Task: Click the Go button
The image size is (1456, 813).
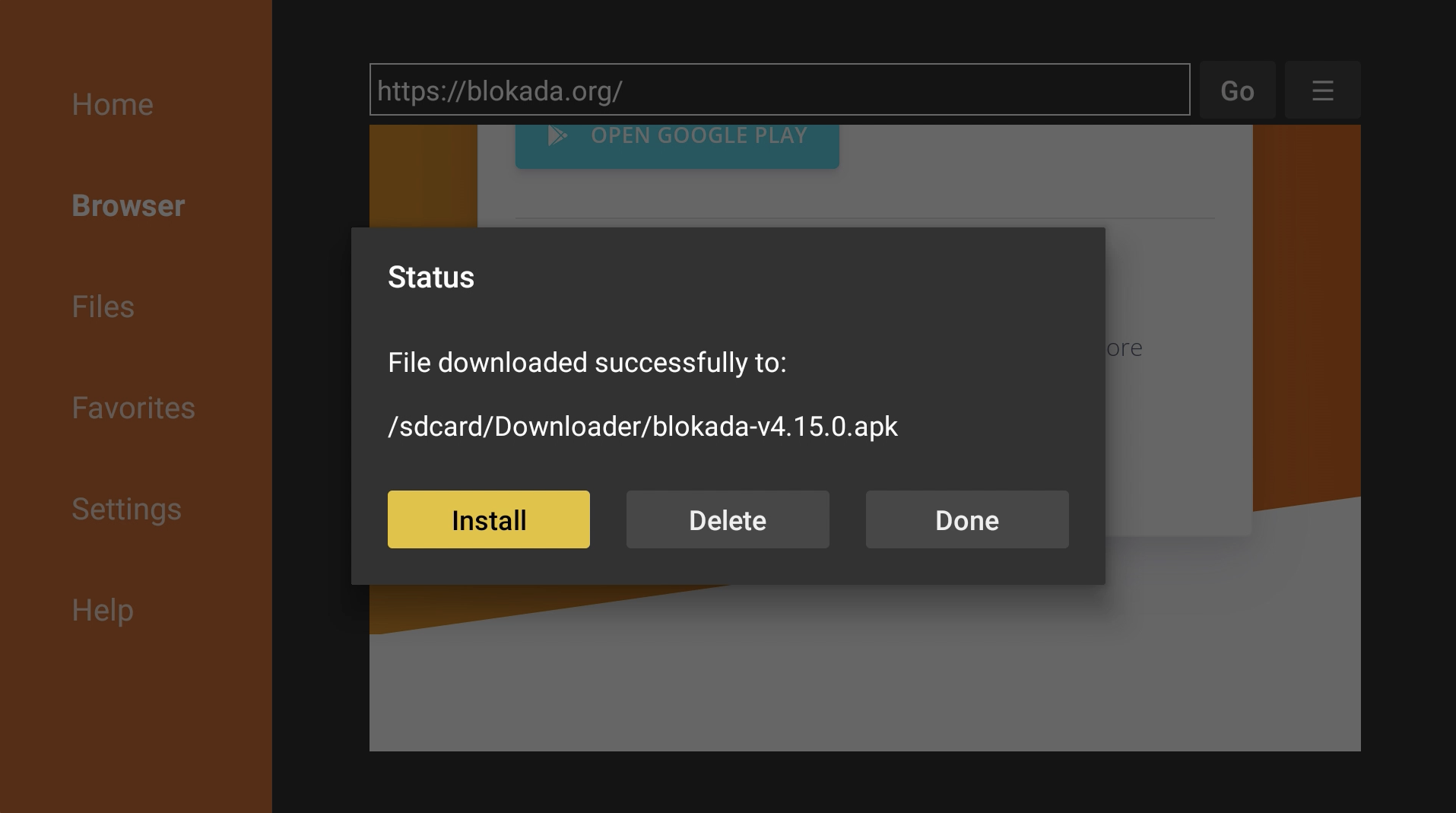Action: [x=1237, y=91]
